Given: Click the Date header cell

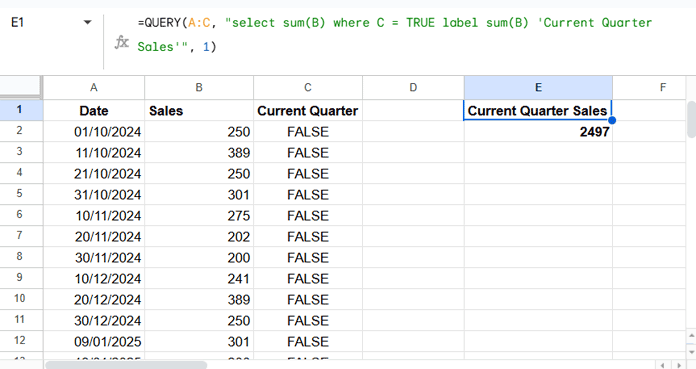Looking at the screenshot, I should coord(94,110).
